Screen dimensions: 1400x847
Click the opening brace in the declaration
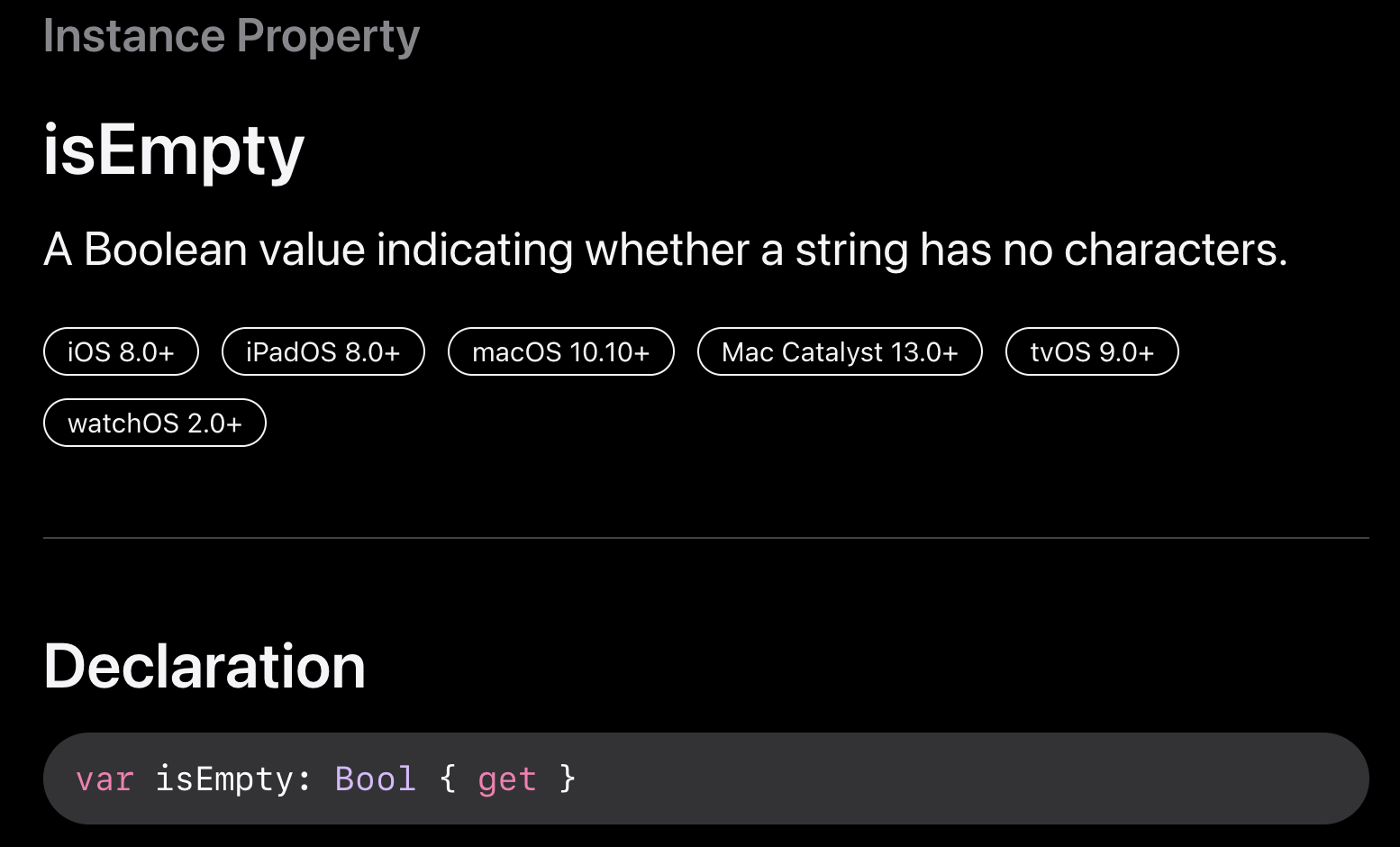448,779
